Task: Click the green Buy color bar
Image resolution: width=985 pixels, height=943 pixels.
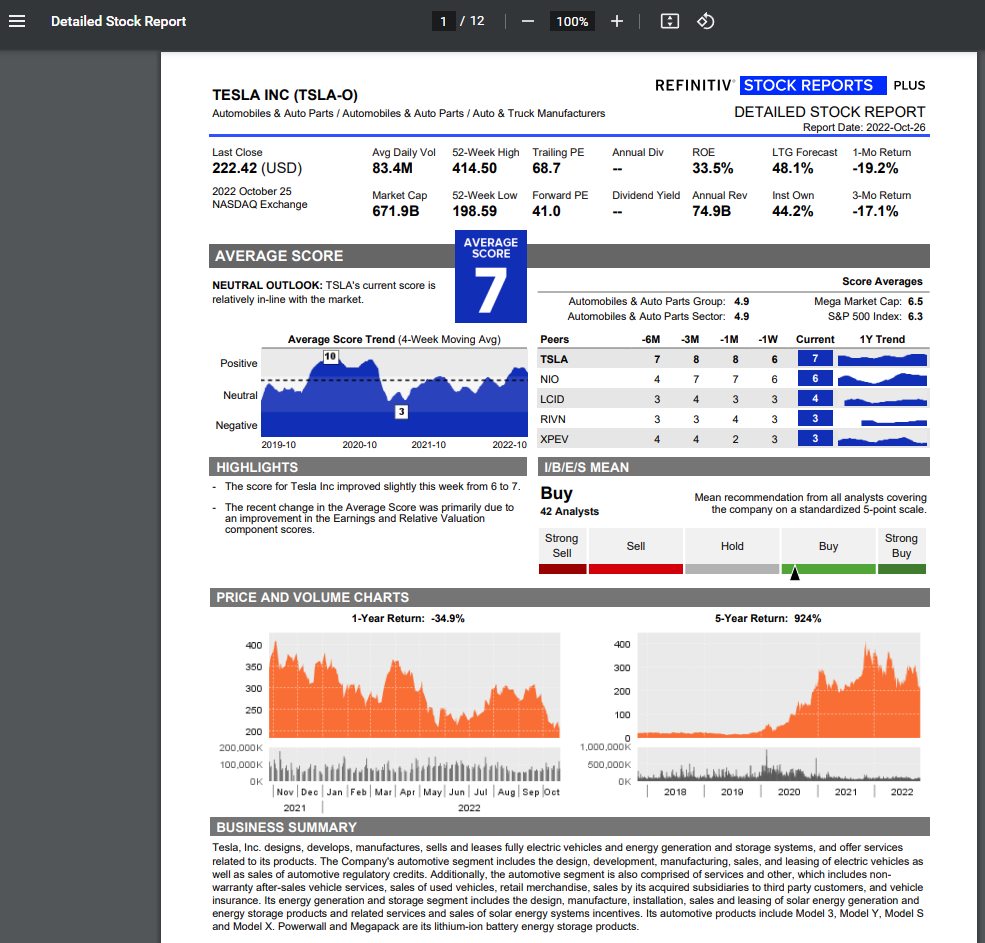Action: tap(828, 569)
